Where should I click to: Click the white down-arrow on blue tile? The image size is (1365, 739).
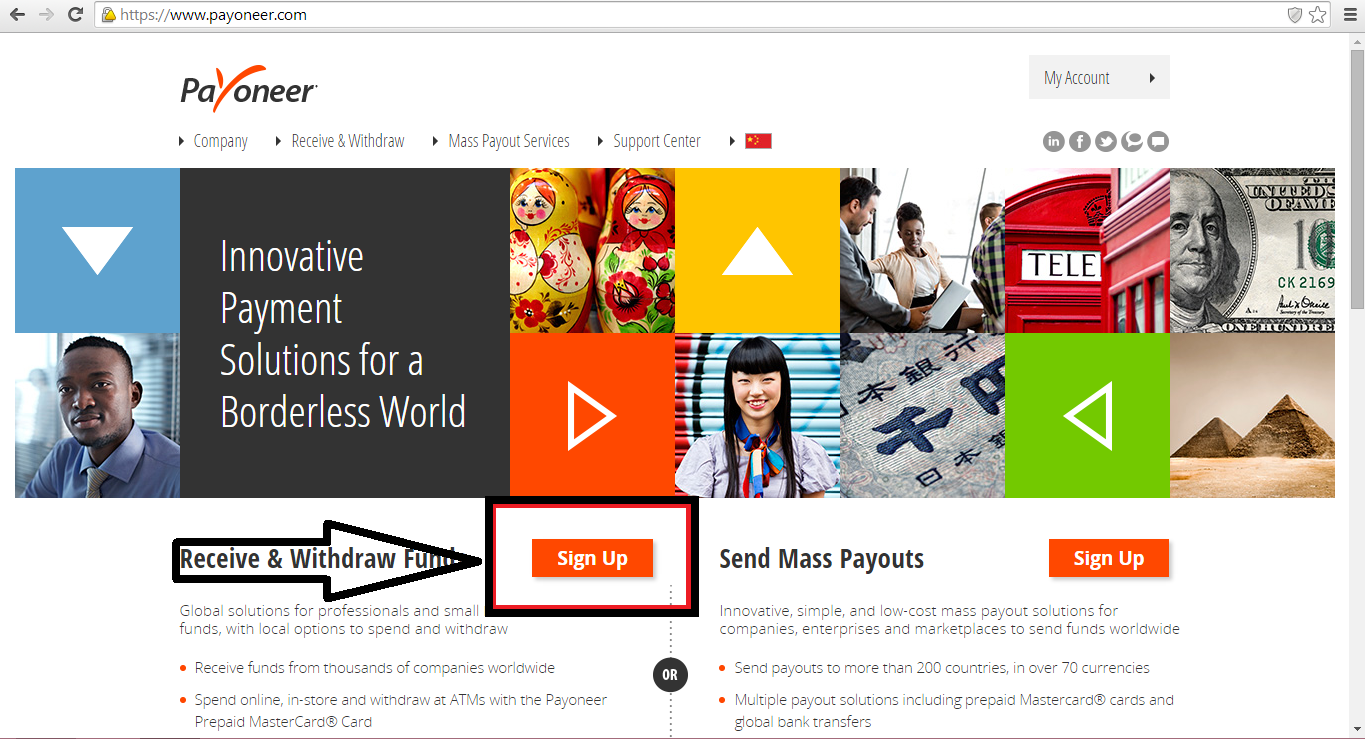pyautogui.click(x=97, y=250)
